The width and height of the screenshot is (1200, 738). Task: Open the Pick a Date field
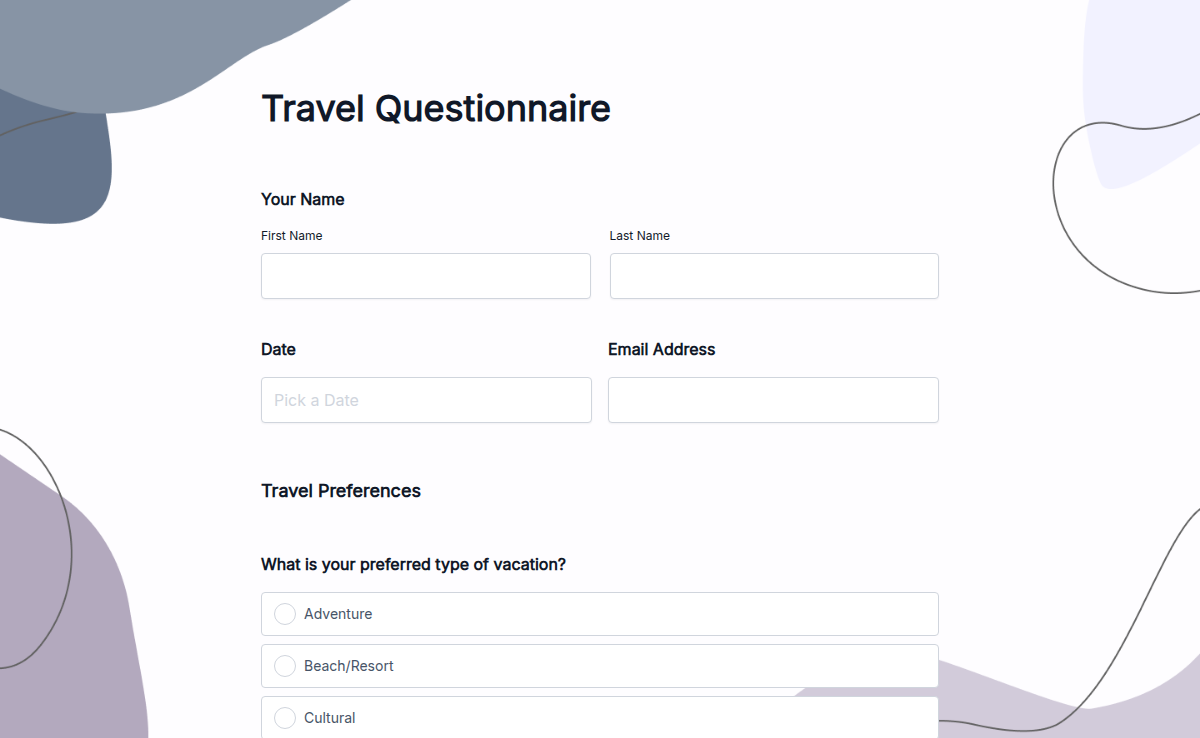[425, 400]
